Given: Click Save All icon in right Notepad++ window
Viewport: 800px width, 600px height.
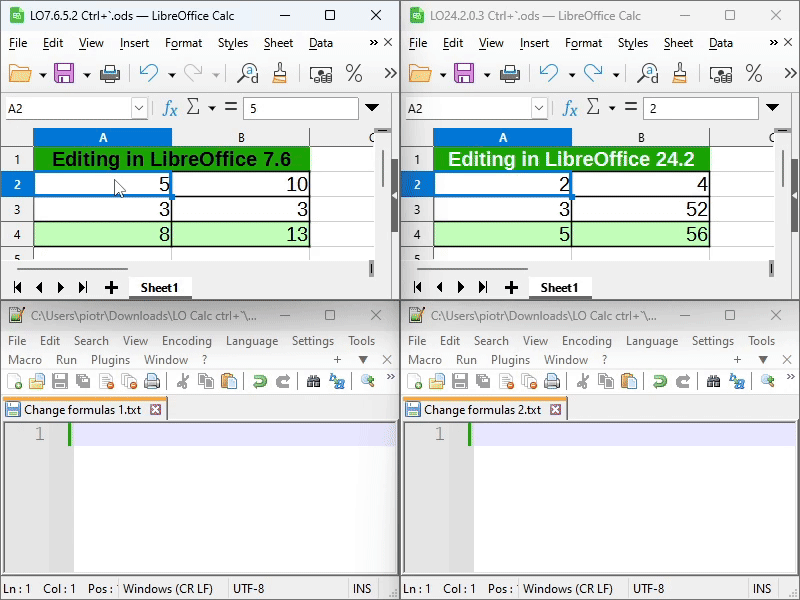Looking at the screenshot, I should click(483, 381).
